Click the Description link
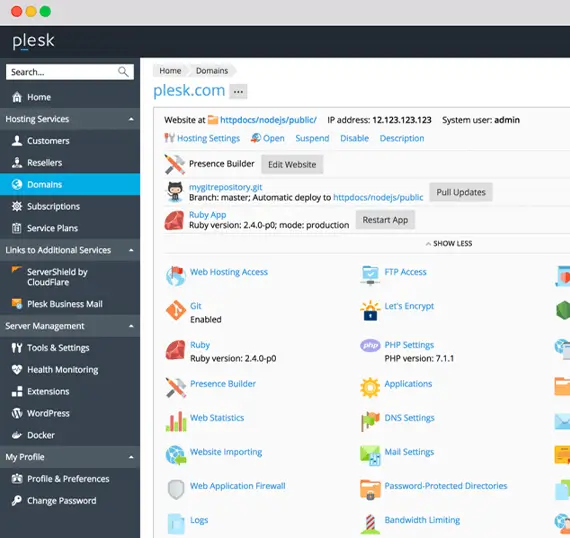 [x=402, y=138]
